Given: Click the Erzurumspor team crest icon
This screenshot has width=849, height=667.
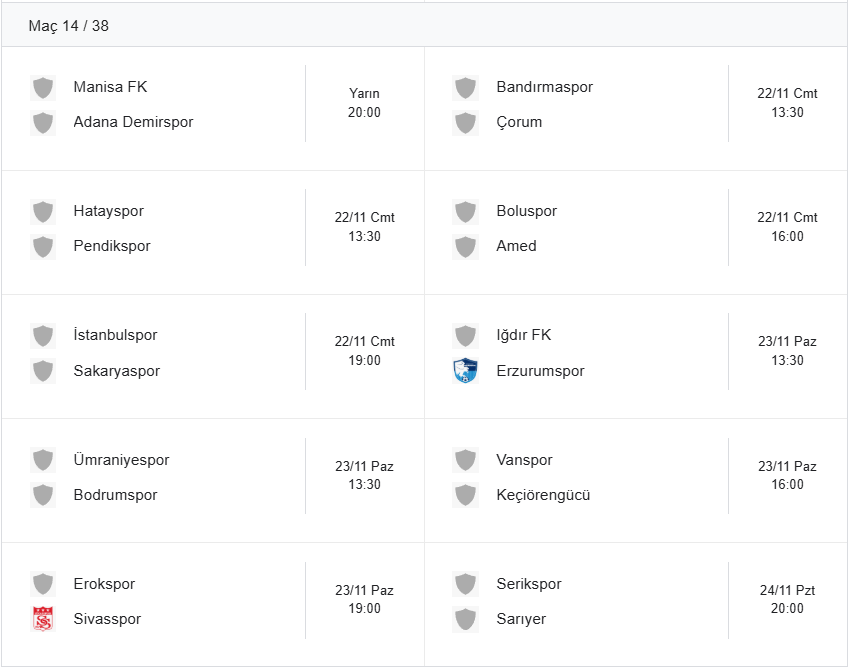Looking at the screenshot, I should point(465,371).
